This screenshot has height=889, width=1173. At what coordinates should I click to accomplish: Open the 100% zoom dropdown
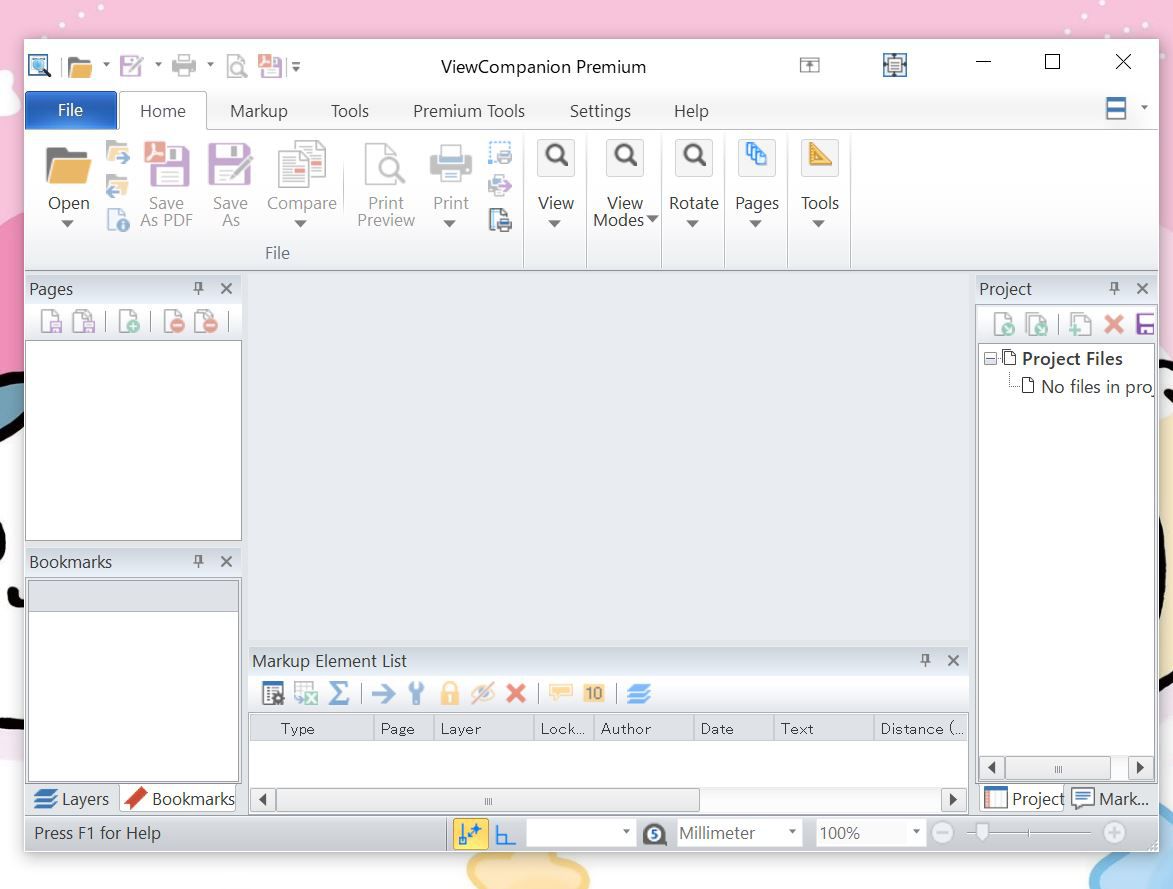tap(916, 832)
